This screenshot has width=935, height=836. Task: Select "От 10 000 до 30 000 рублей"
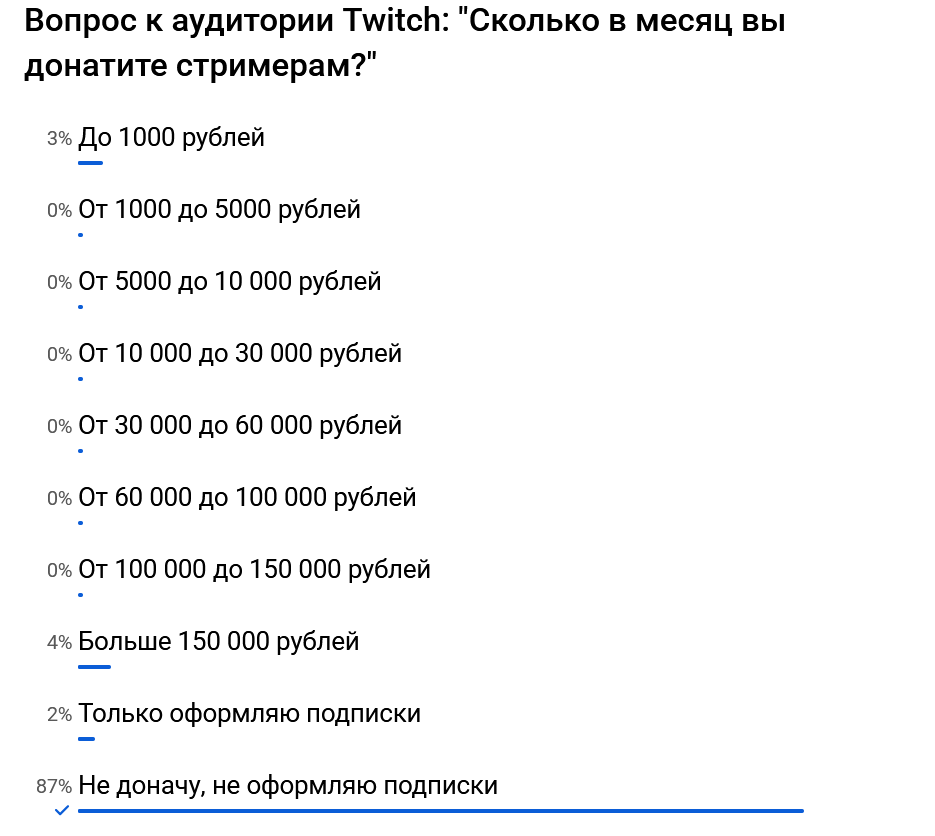tap(240, 354)
